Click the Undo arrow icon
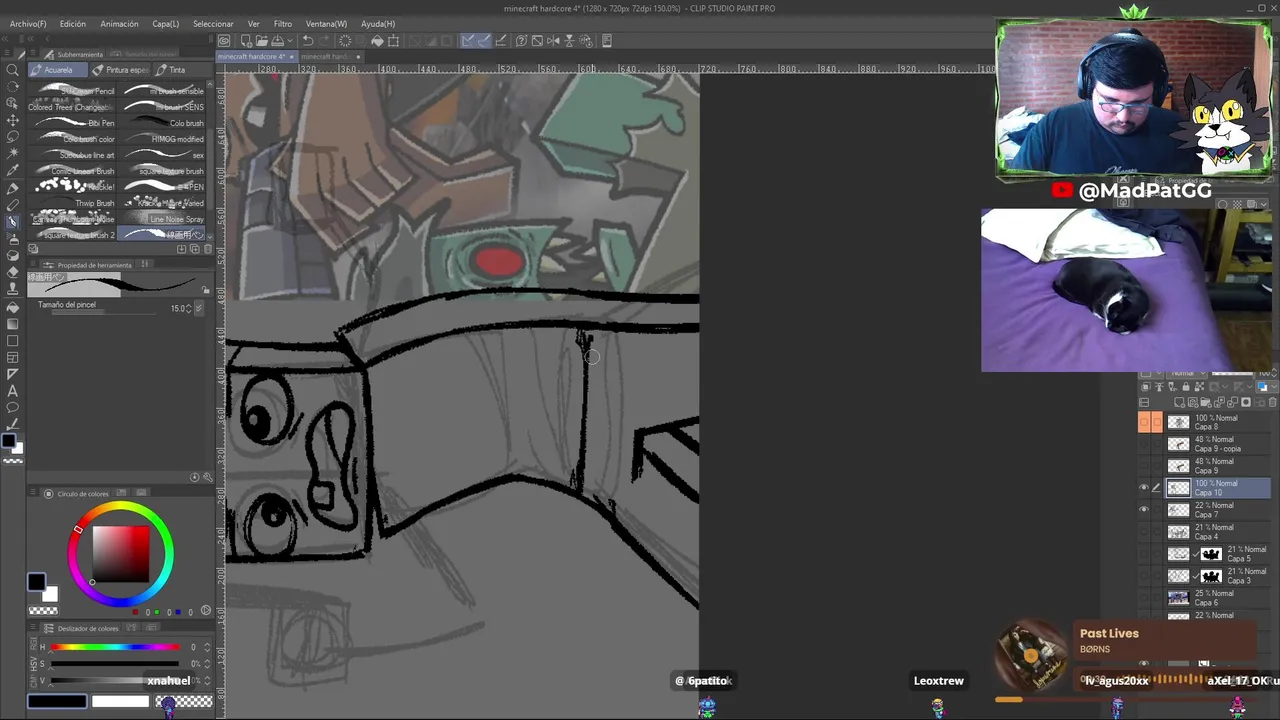 (308, 41)
